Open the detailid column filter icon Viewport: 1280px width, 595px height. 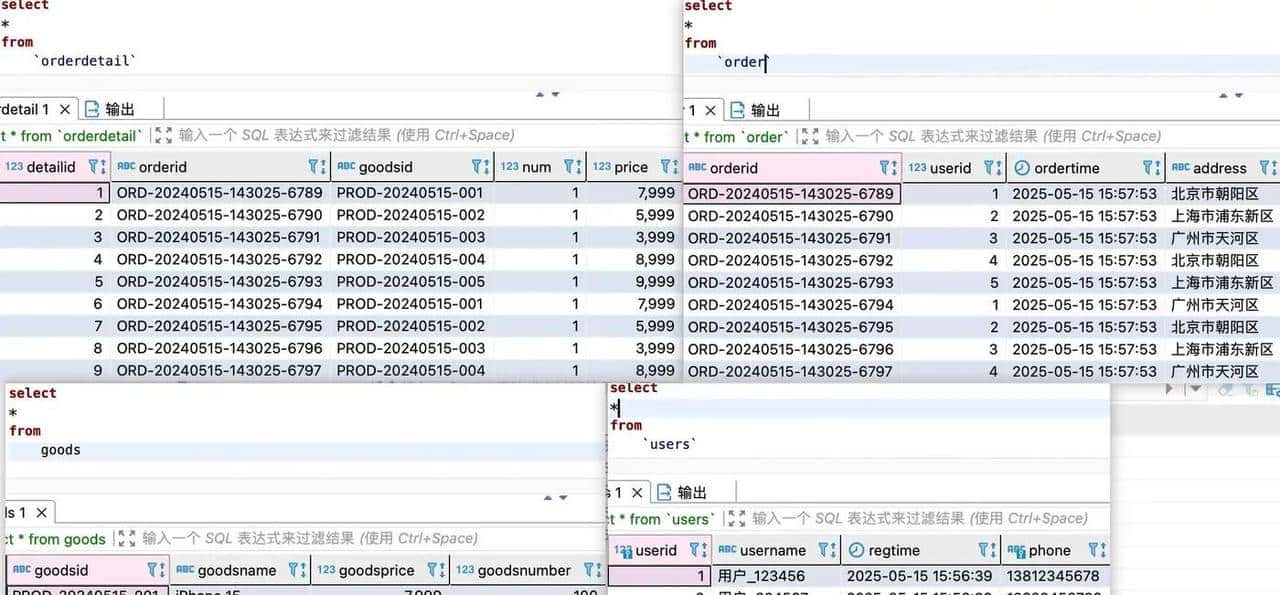point(95,167)
